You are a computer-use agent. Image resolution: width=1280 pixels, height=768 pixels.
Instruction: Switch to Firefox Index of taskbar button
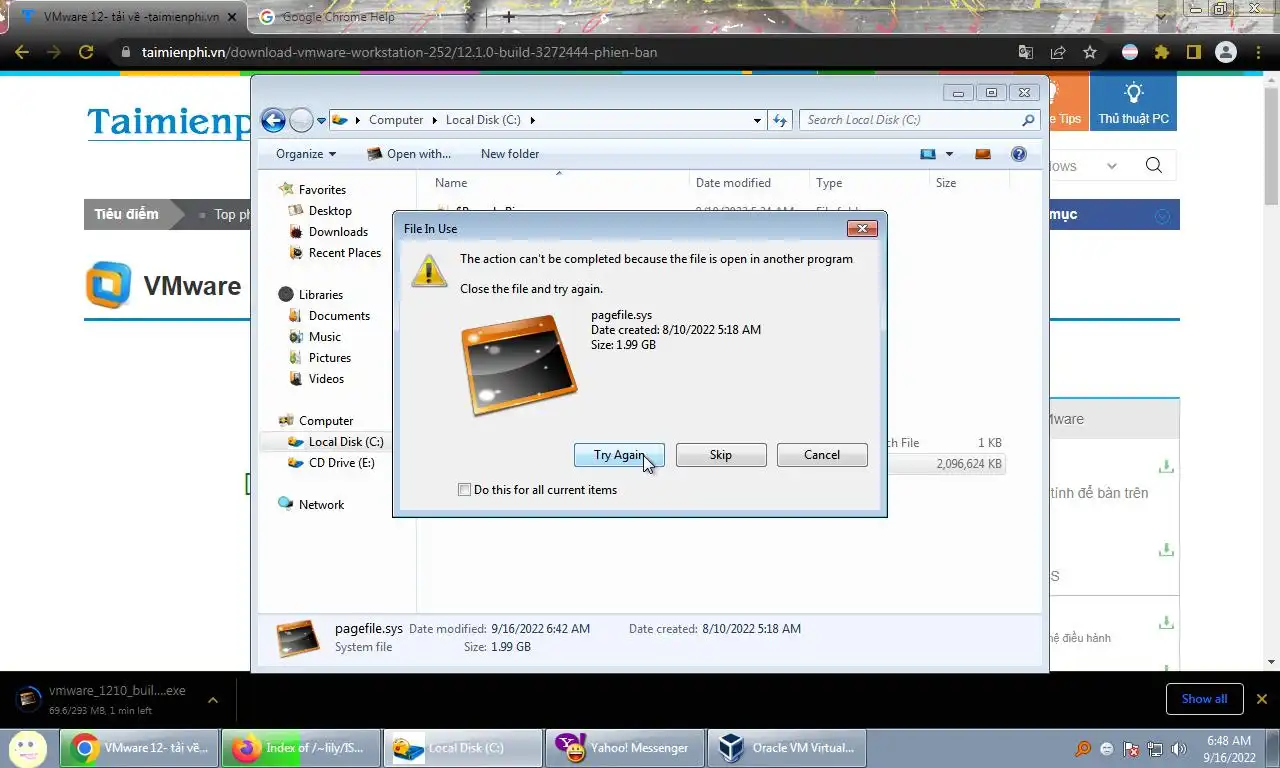point(301,748)
